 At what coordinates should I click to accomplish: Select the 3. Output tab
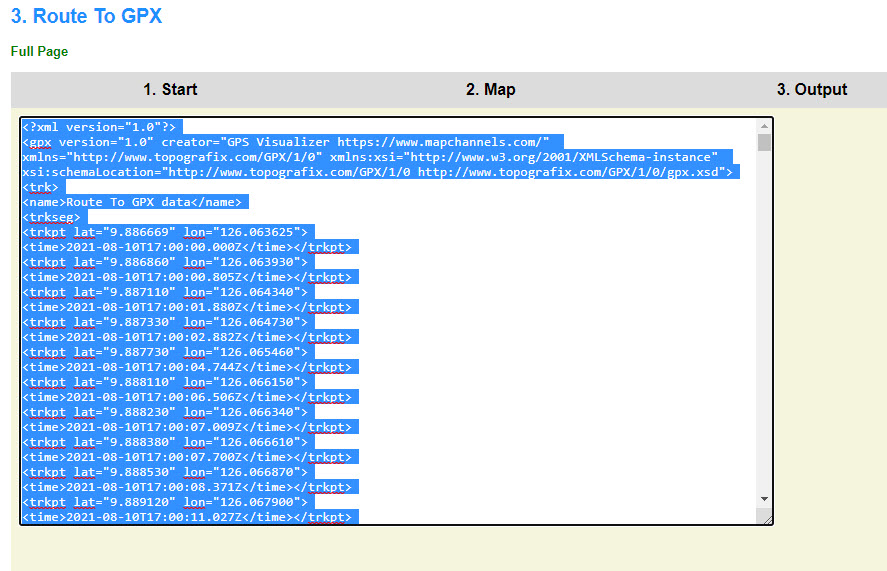[x=811, y=89]
